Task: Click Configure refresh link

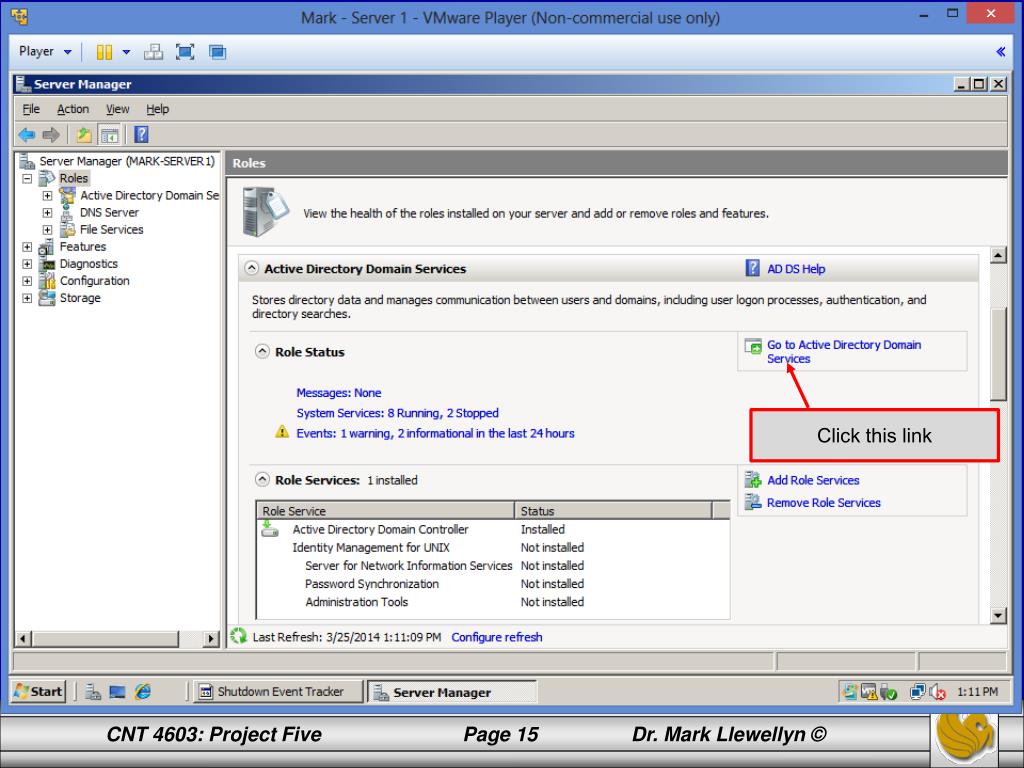Action: (x=496, y=637)
